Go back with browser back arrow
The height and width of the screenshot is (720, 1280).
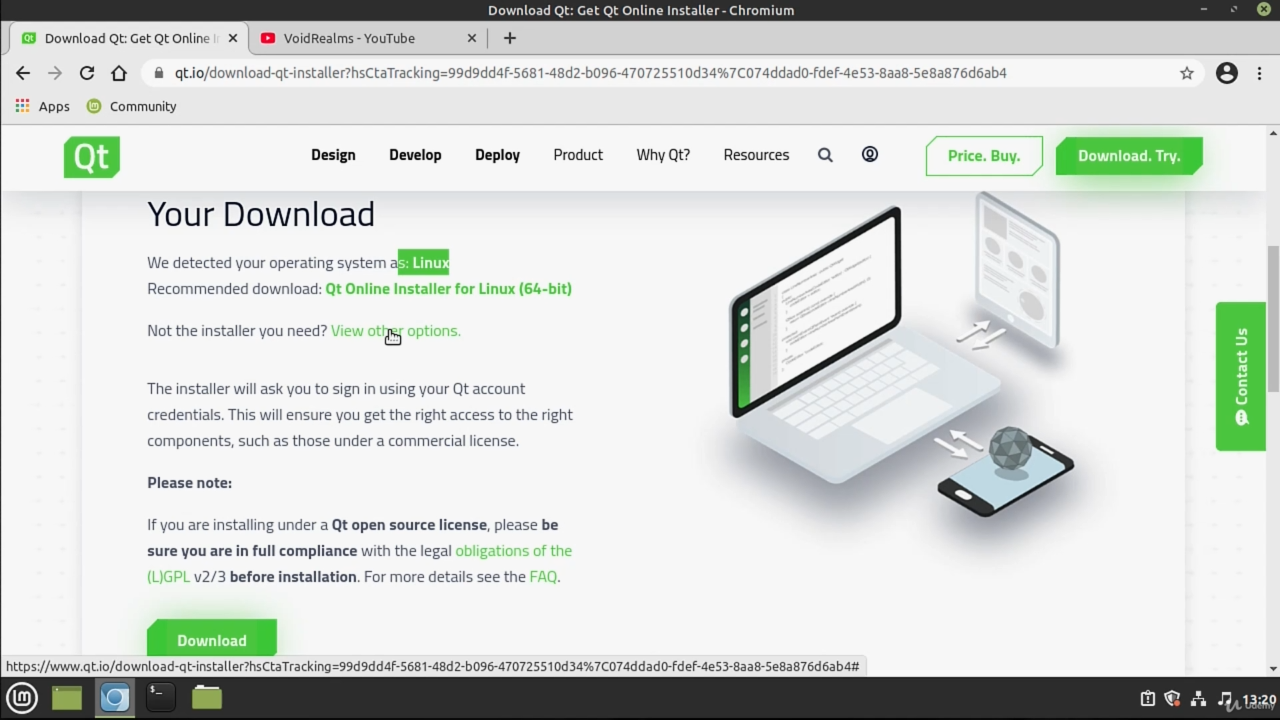pyautogui.click(x=23, y=73)
